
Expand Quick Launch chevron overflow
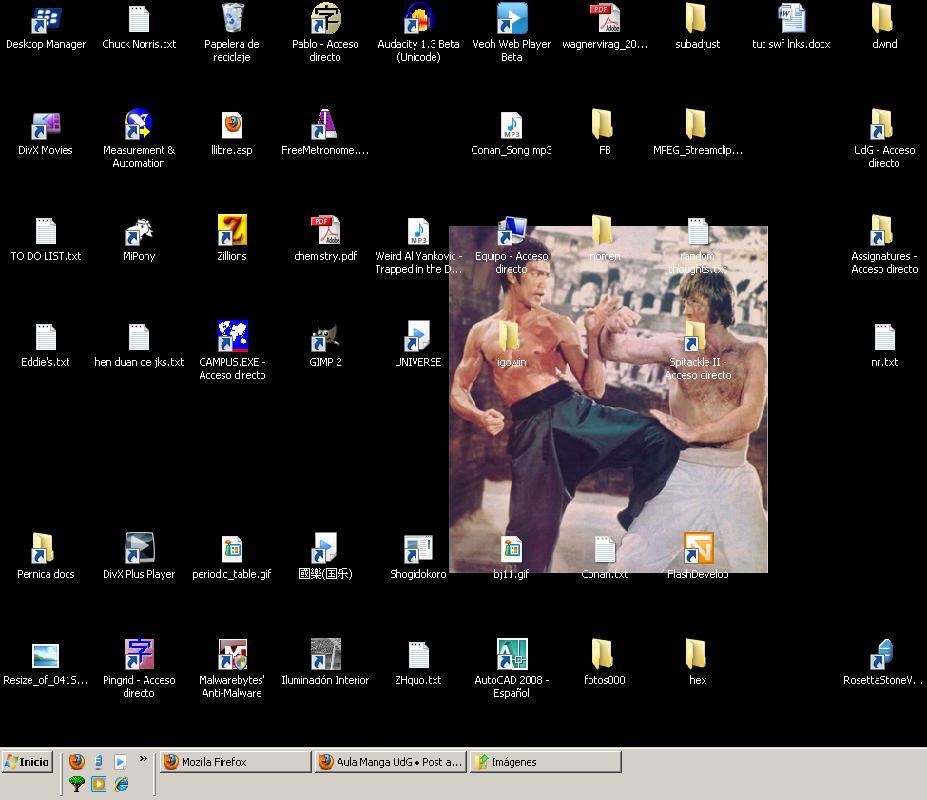click(143, 759)
